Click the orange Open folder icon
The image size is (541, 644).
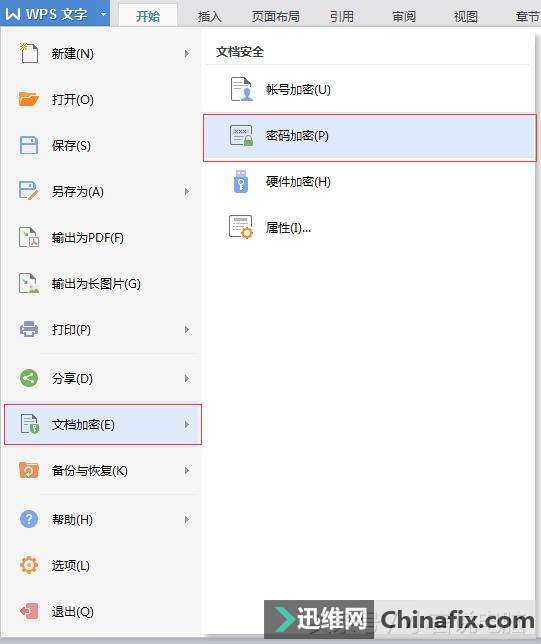(x=28, y=99)
